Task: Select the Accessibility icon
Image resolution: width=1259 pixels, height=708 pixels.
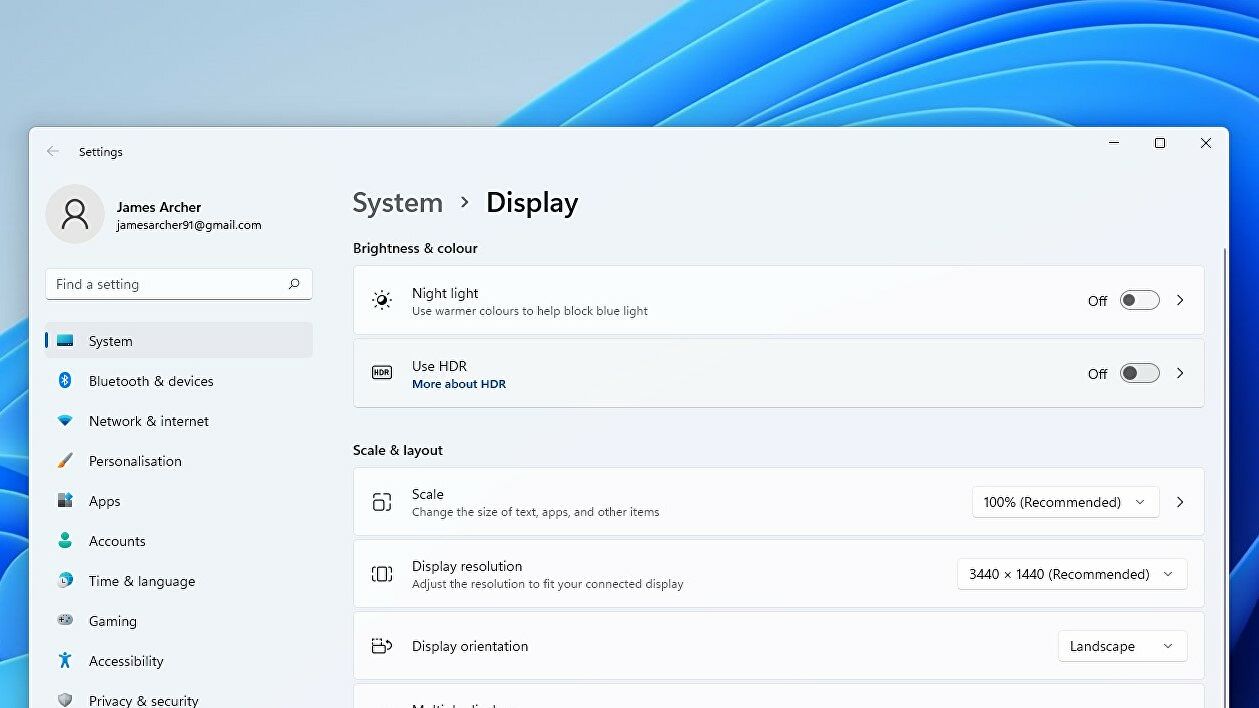Action: 64,661
